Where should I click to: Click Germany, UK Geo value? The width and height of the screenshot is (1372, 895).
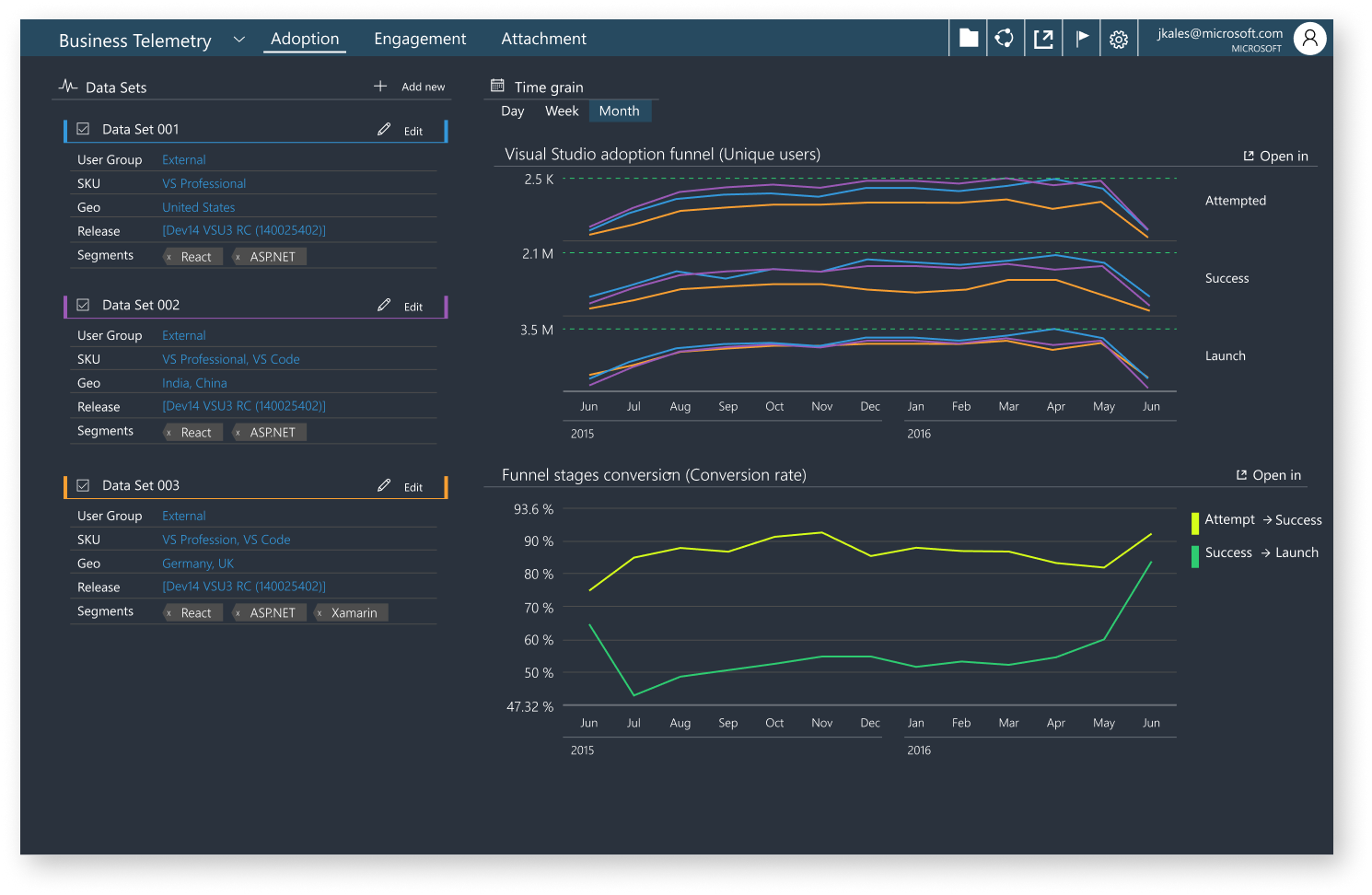(198, 564)
